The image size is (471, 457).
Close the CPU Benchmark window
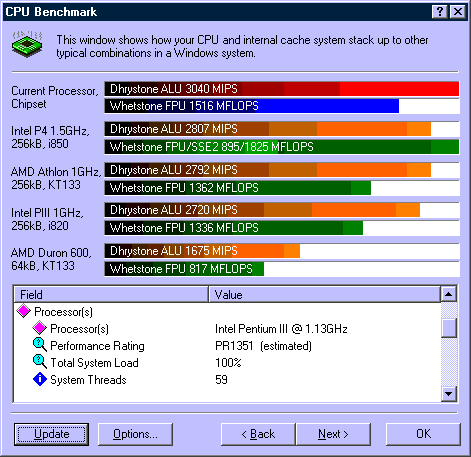coord(458,12)
